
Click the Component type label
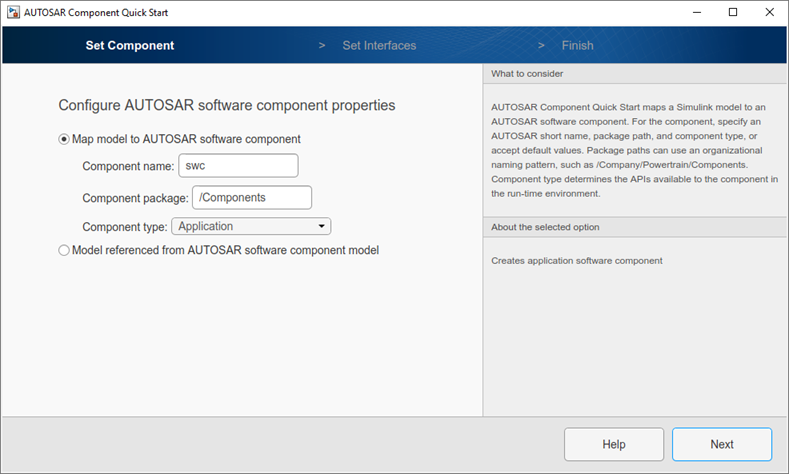pos(125,227)
